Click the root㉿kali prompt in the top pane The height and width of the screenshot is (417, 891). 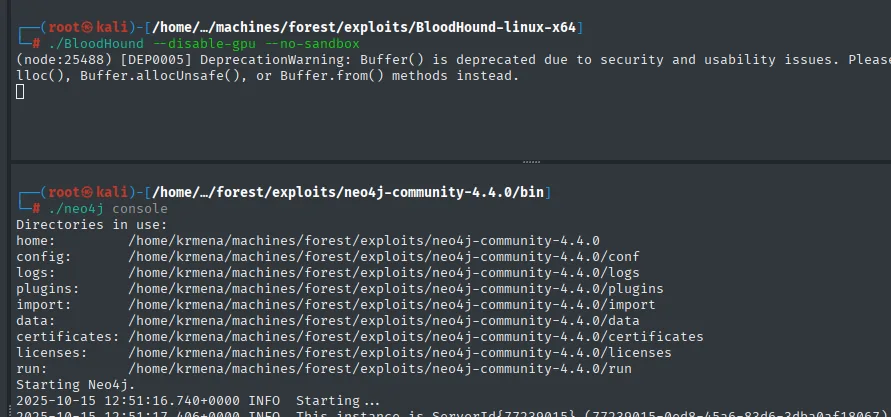click(88, 27)
